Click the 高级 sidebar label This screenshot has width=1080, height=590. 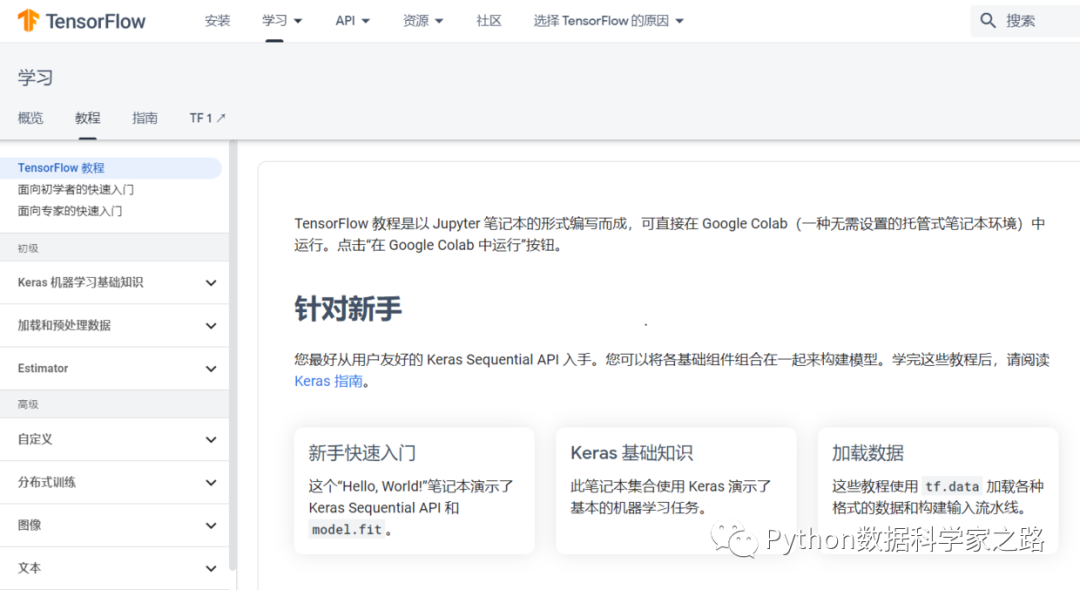click(28, 405)
